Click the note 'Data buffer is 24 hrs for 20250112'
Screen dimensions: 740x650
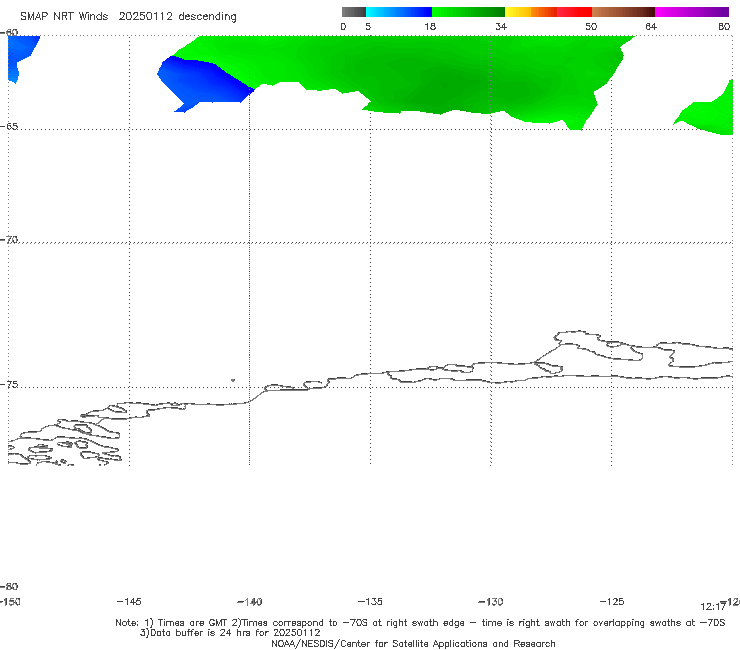[230, 633]
